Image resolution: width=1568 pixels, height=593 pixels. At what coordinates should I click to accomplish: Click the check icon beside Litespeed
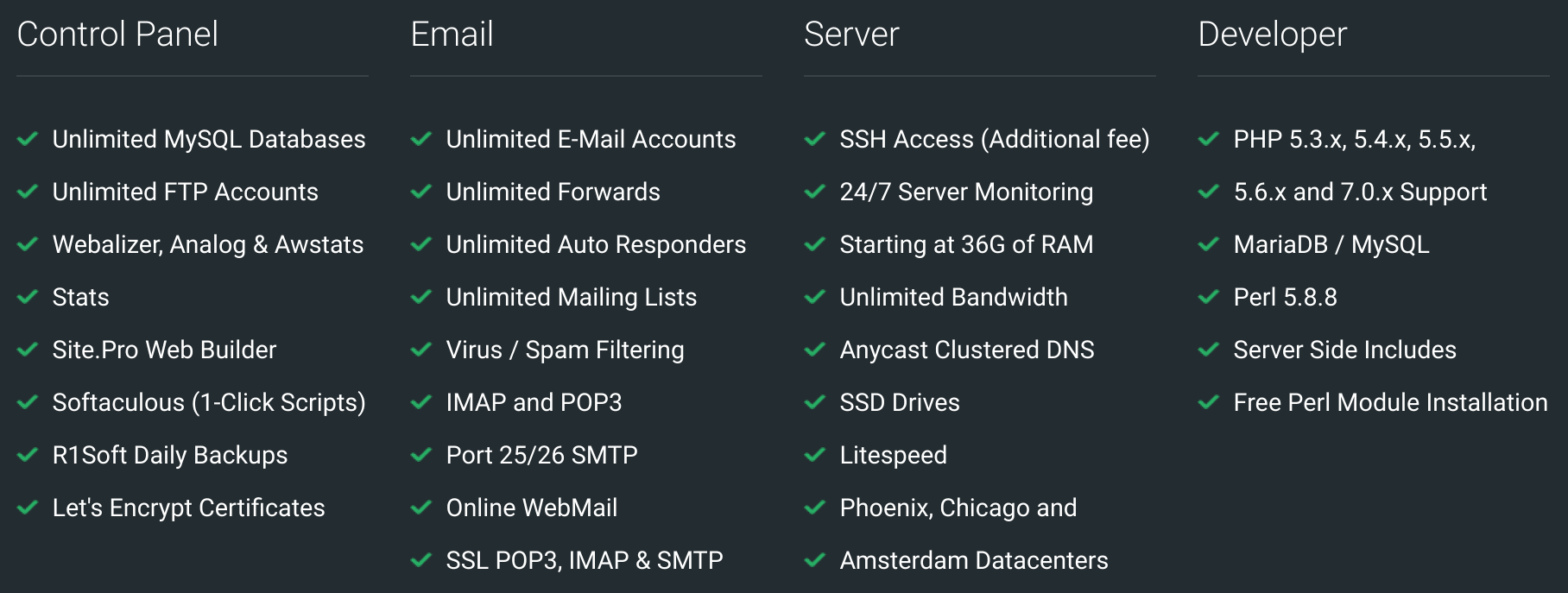[815, 455]
